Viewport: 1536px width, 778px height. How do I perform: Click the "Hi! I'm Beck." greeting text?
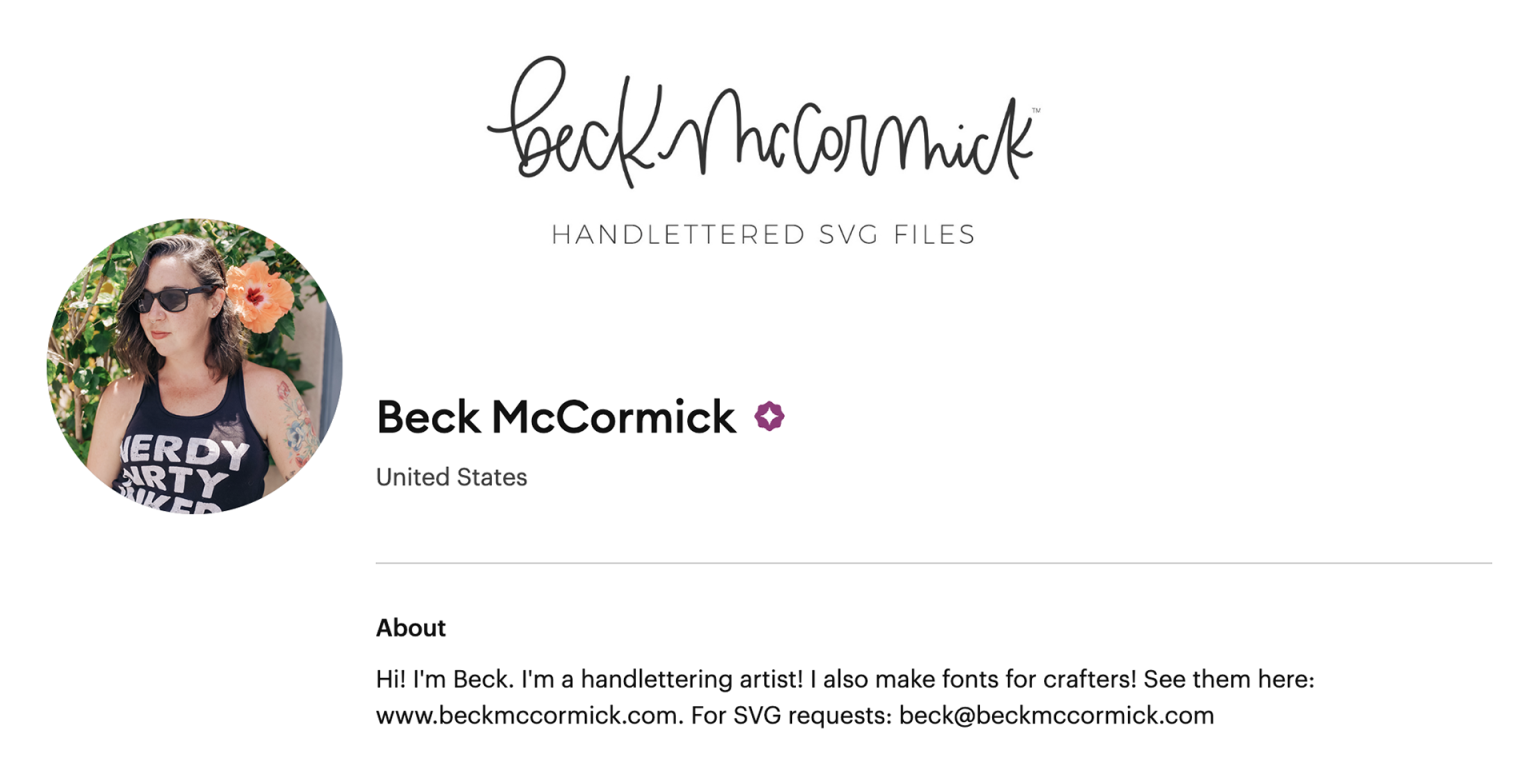point(436,680)
